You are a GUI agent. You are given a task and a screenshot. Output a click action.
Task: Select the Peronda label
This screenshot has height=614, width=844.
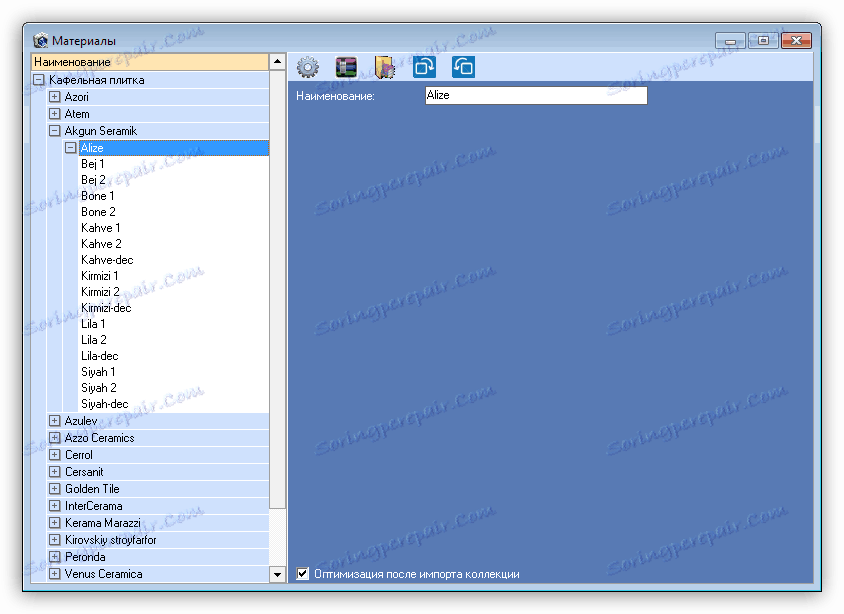(x=85, y=557)
